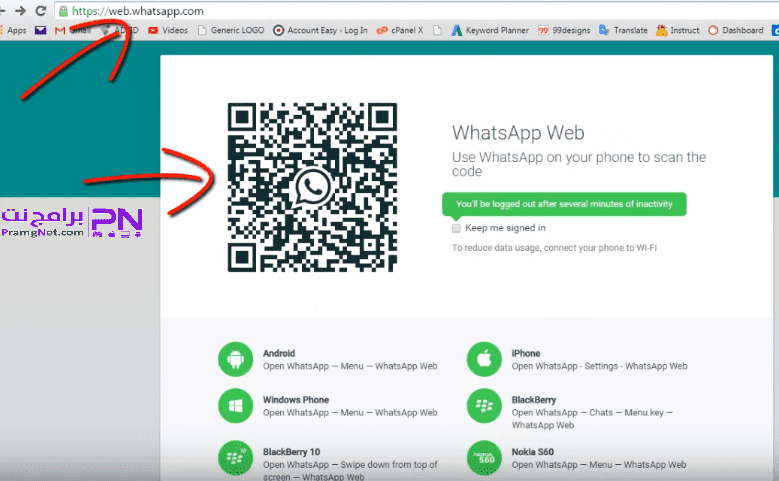Open the Gmail bookmark icon
The width and height of the screenshot is (779, 481).
(60, 30)
